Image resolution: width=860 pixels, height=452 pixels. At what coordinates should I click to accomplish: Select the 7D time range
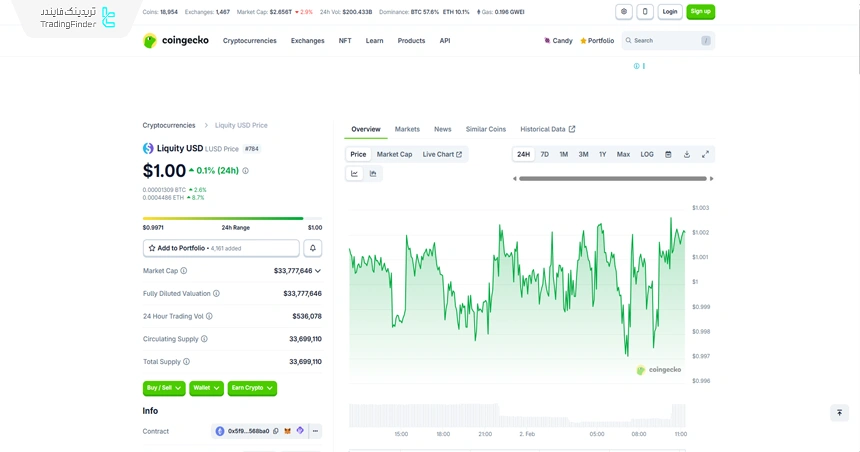(x=545, y=154)
